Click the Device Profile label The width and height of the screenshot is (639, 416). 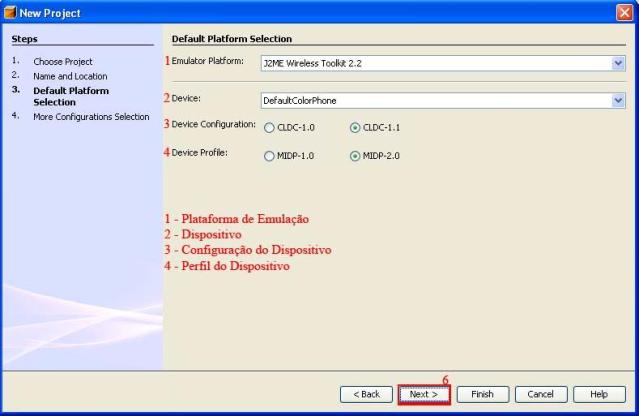click(x=199, y=152)
